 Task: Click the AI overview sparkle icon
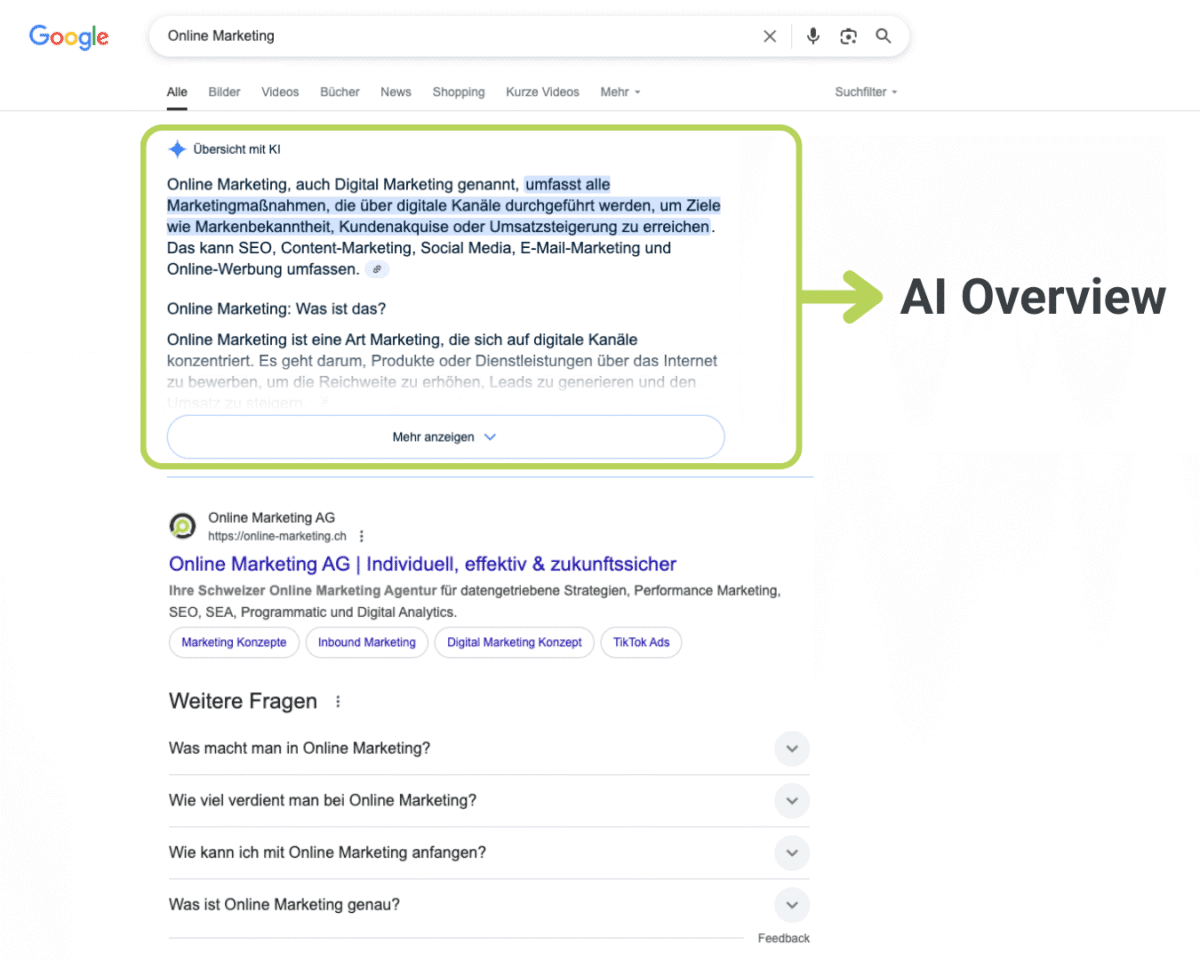click(x=177, y=149)
